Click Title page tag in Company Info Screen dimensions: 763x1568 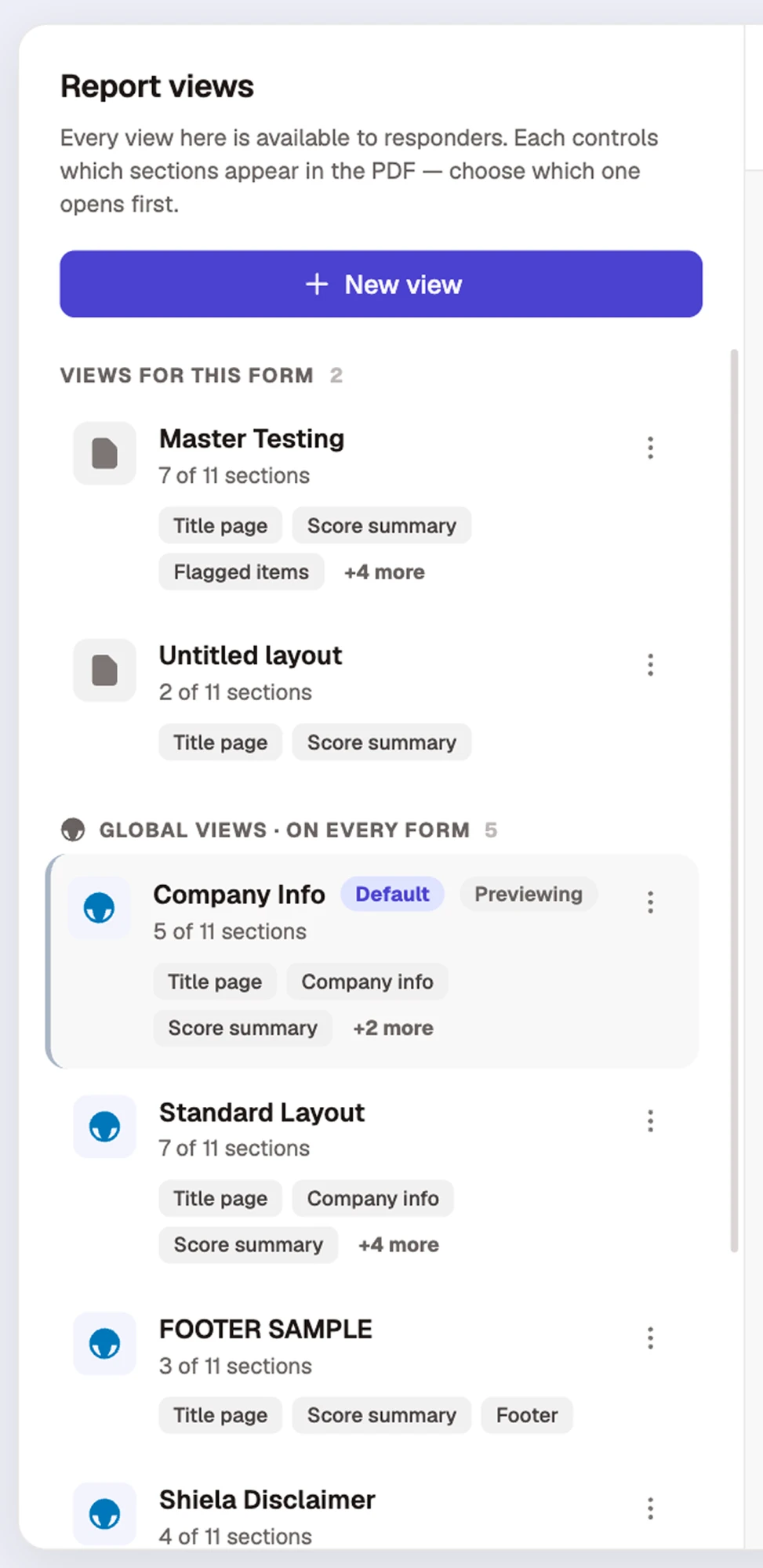pyautogui.click(x=215, y=982)
